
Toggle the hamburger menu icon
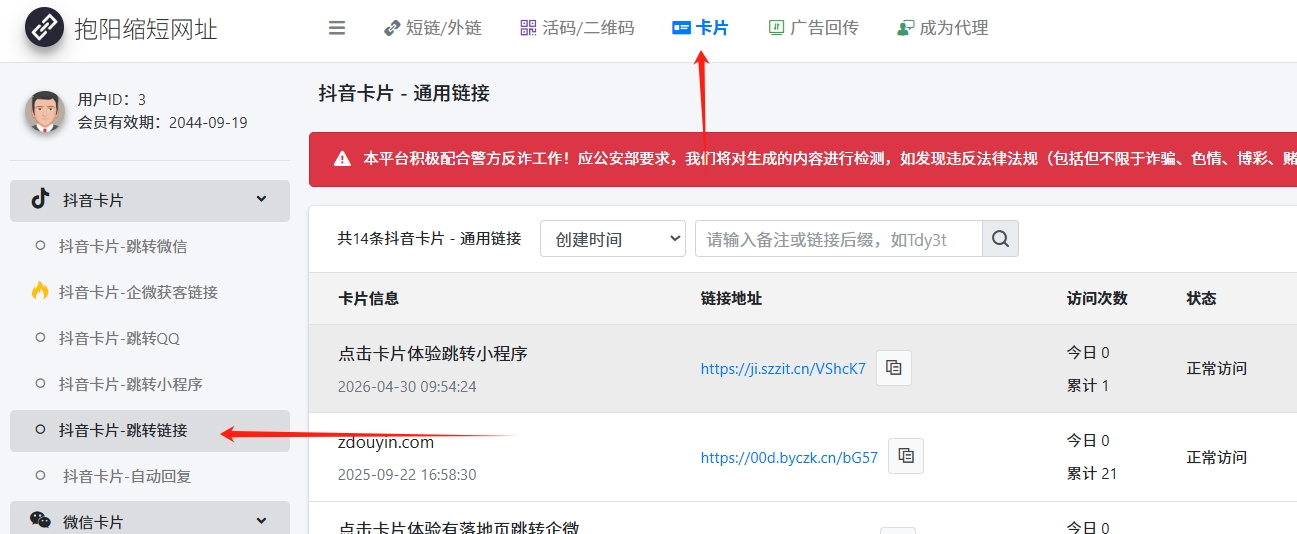coord(337,28)
